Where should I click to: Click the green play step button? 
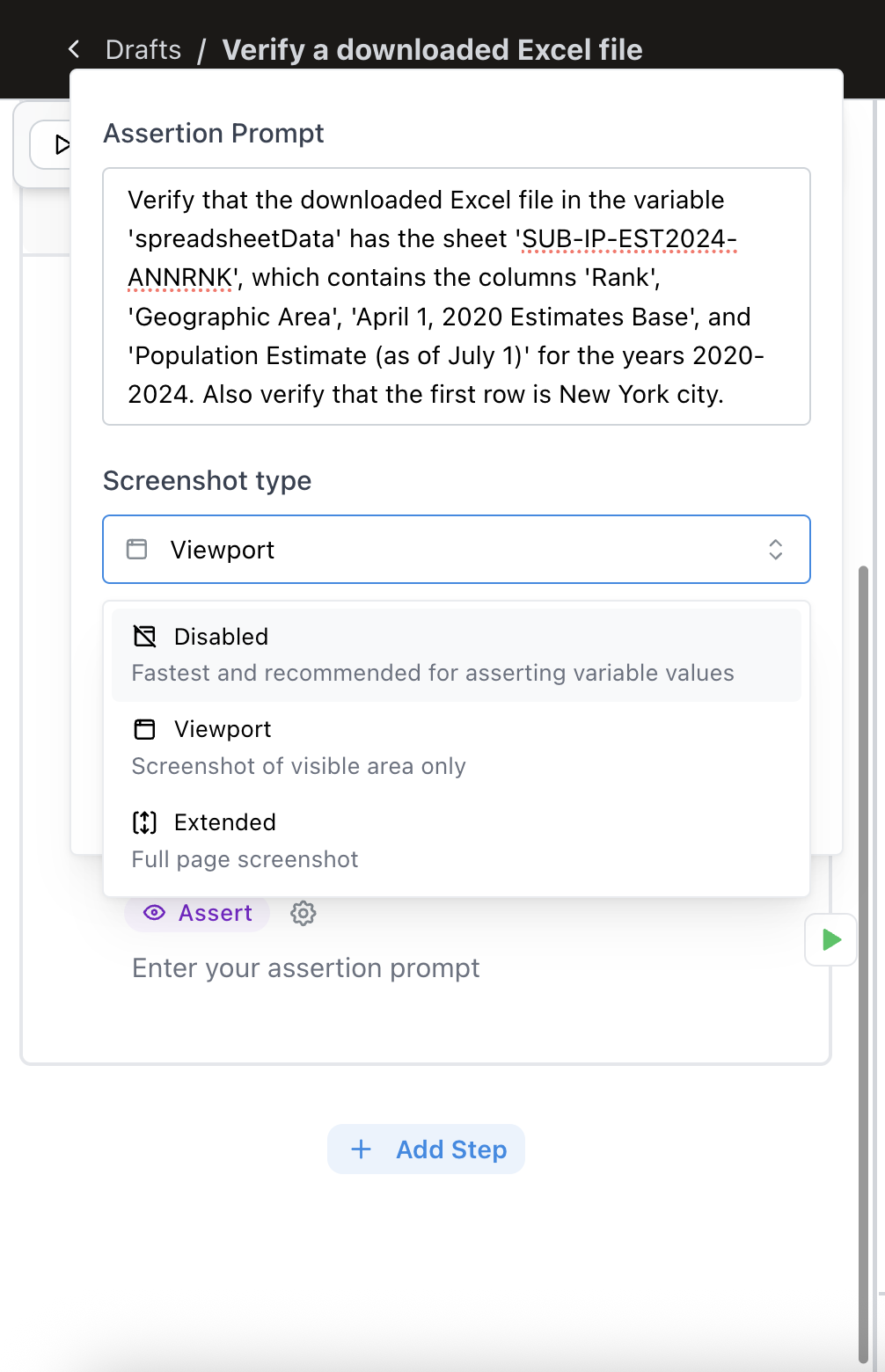[831, 940]
